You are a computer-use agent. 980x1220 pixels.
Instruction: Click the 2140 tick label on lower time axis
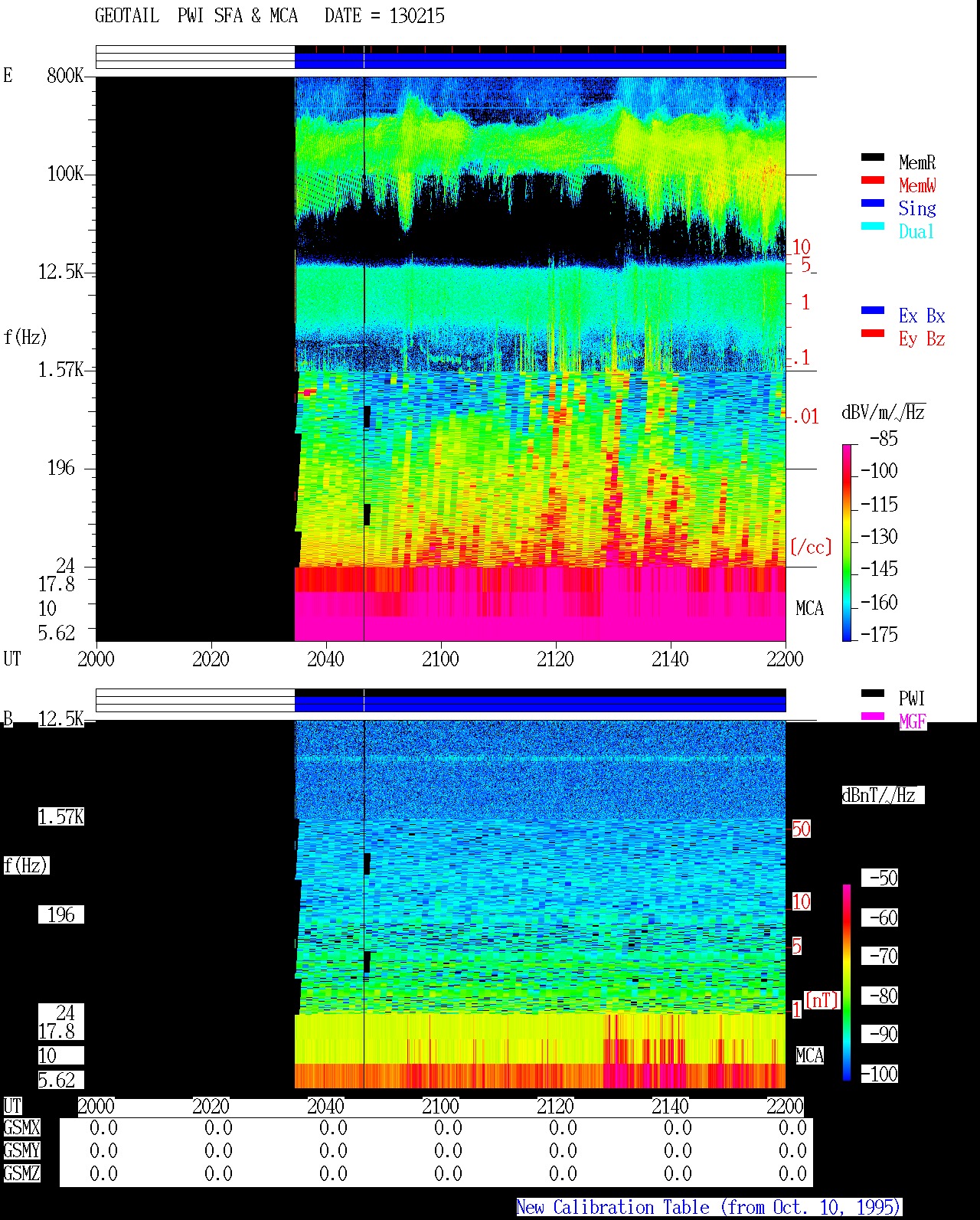point(670,1107)
